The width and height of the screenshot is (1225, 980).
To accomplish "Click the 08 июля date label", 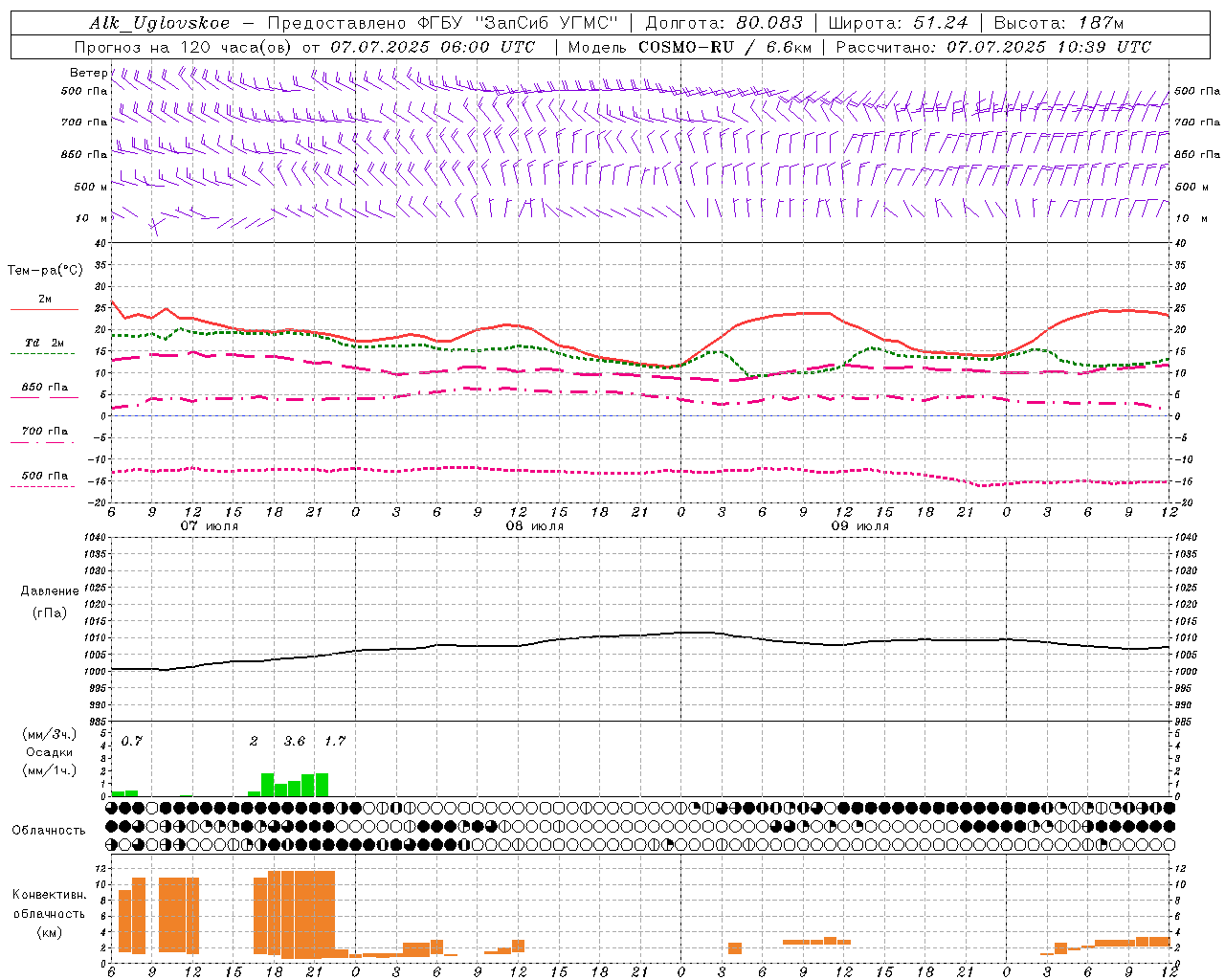I will click(x=535, y=526).
